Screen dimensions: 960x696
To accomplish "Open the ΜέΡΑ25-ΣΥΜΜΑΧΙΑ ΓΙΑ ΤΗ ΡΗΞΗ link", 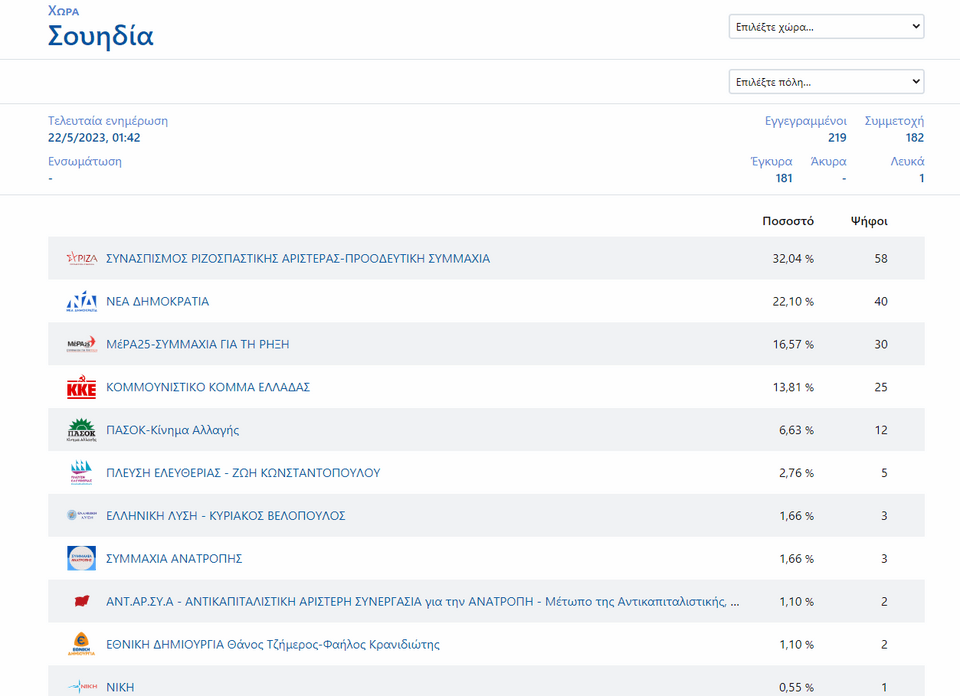I will pyautogui.click(x=198, y=344).
